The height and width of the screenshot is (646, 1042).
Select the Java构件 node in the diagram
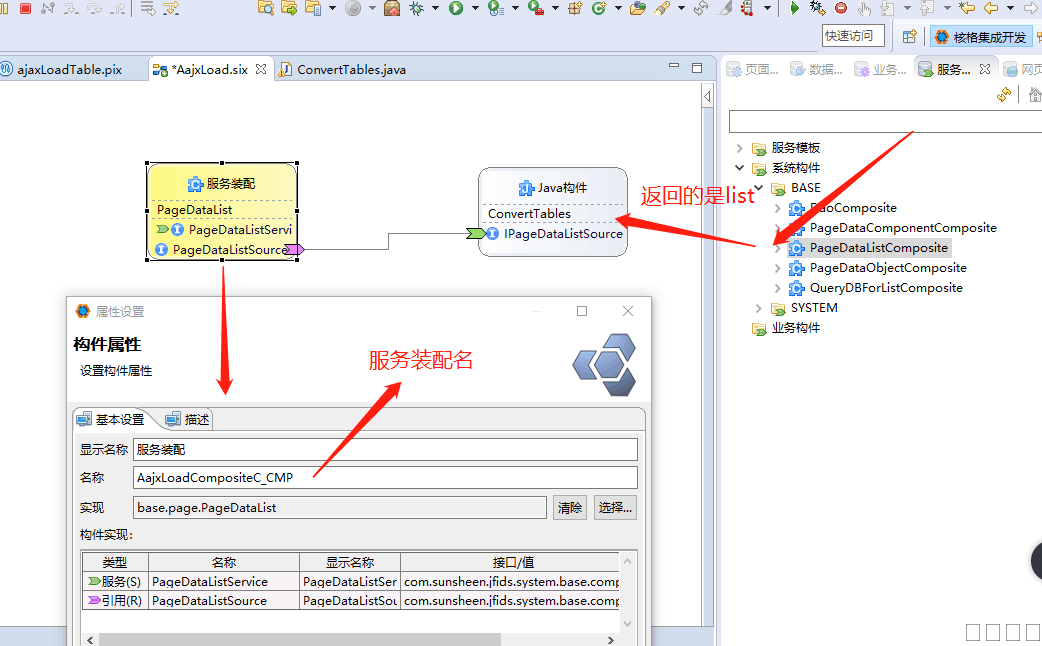[x=552, y=188]
